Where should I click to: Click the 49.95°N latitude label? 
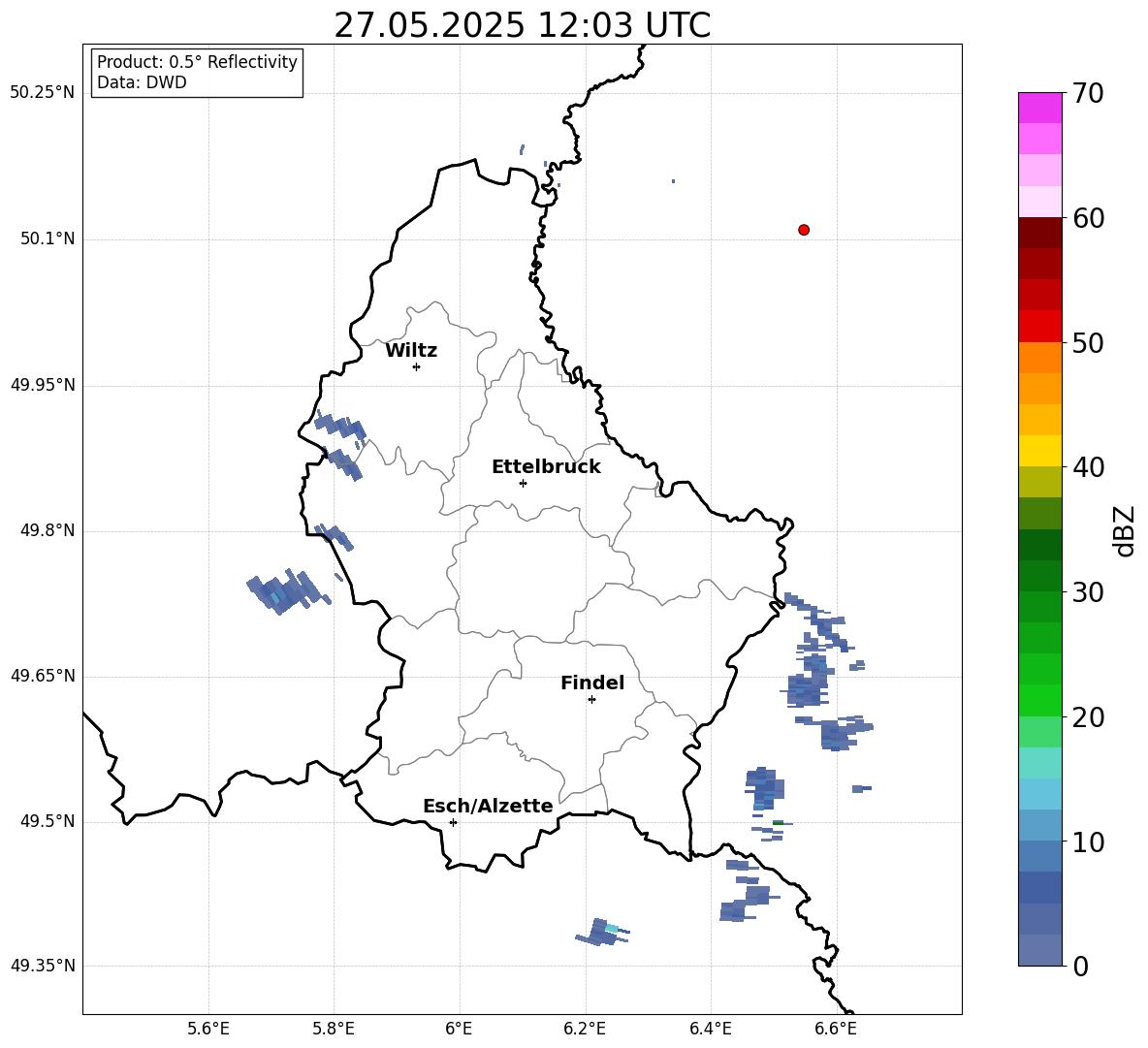click(x=43, y=385)
